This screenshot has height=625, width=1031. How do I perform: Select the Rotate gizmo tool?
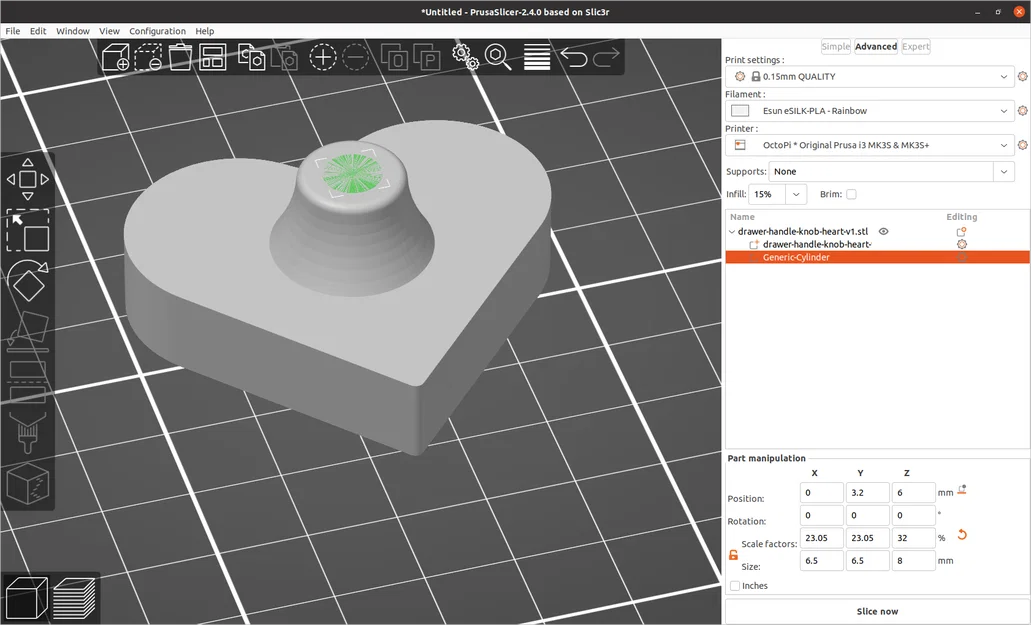coord(28,281)
